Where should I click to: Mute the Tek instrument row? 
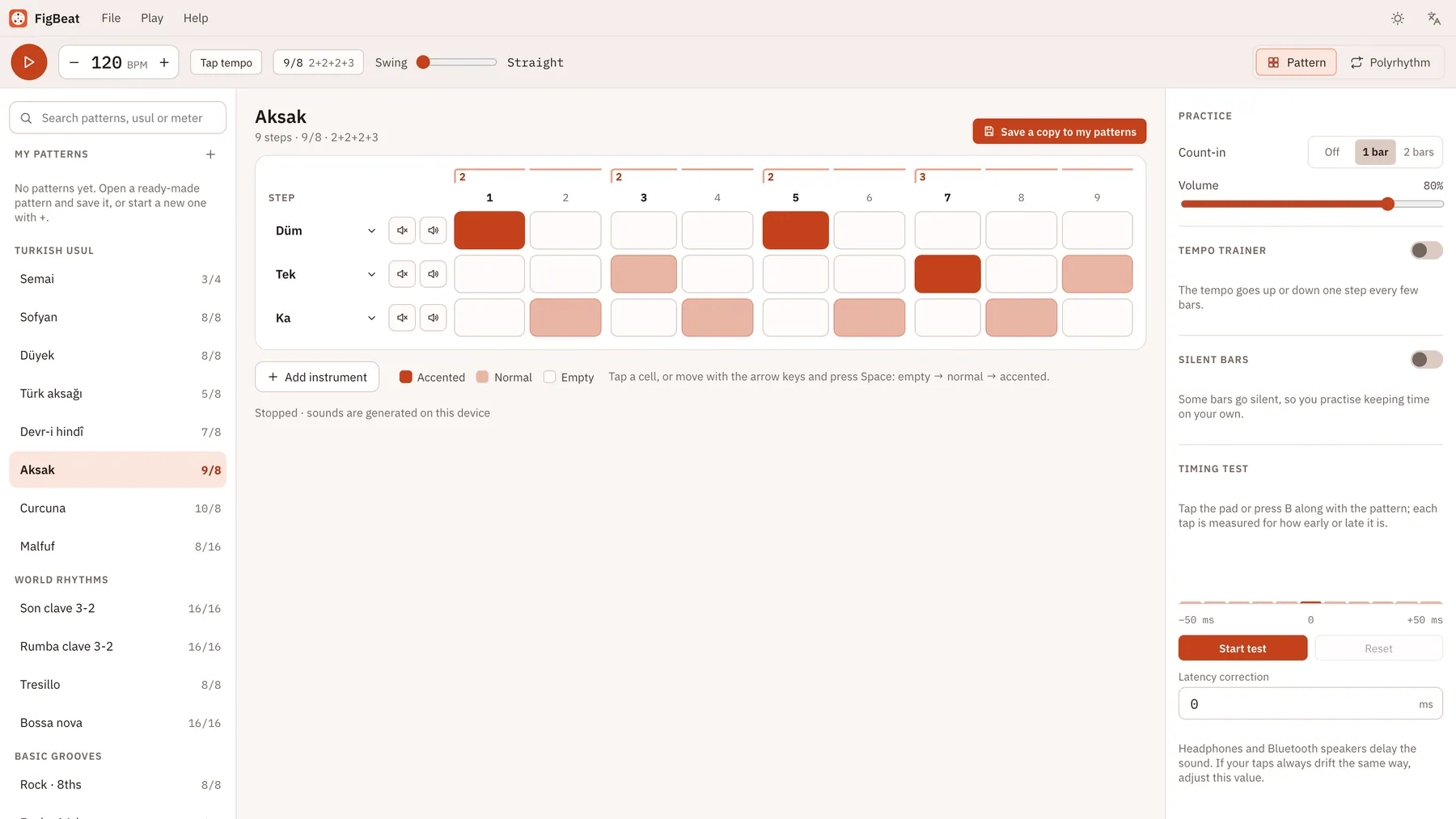click(402, 274)
